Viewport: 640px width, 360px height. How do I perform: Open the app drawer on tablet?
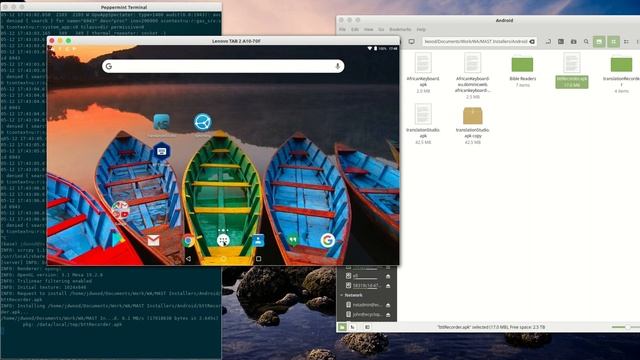point(223,240)
